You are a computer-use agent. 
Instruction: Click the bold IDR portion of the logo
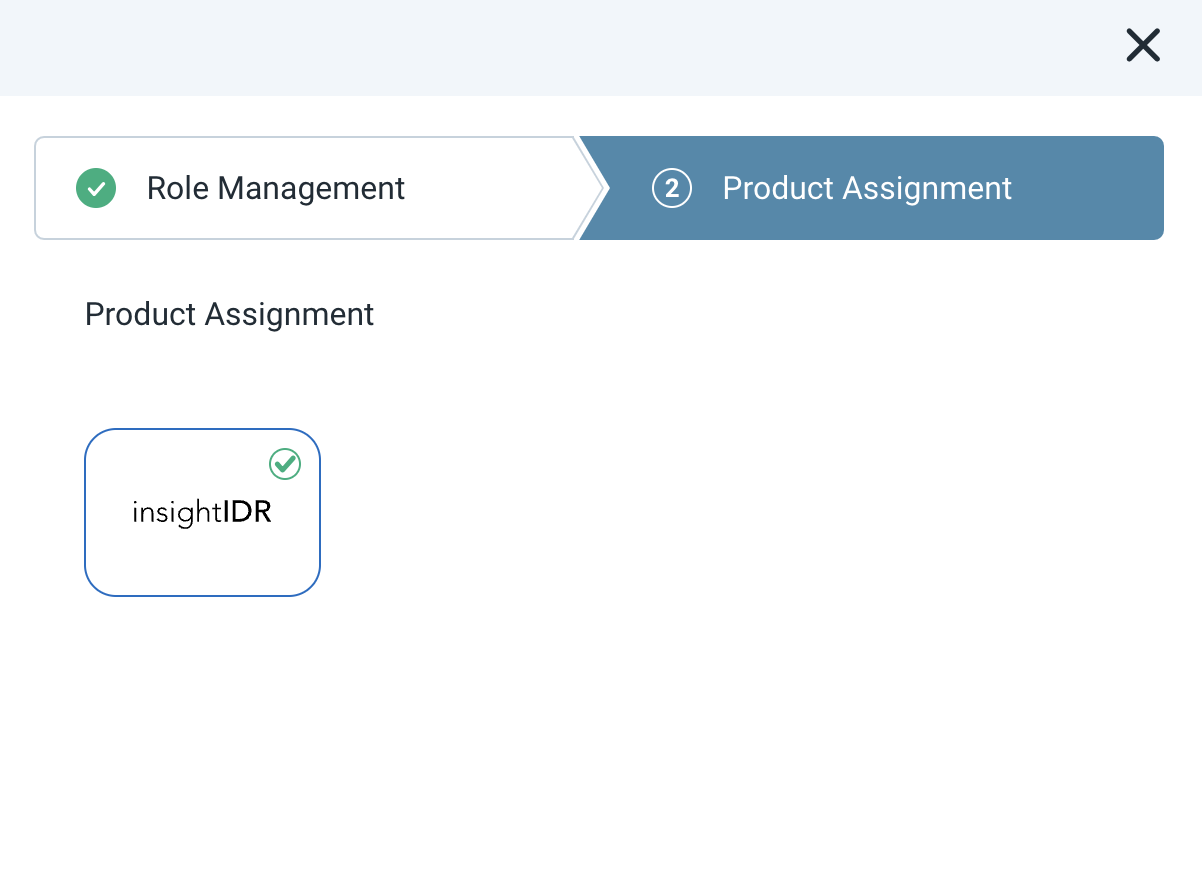[x=247, y=513]
